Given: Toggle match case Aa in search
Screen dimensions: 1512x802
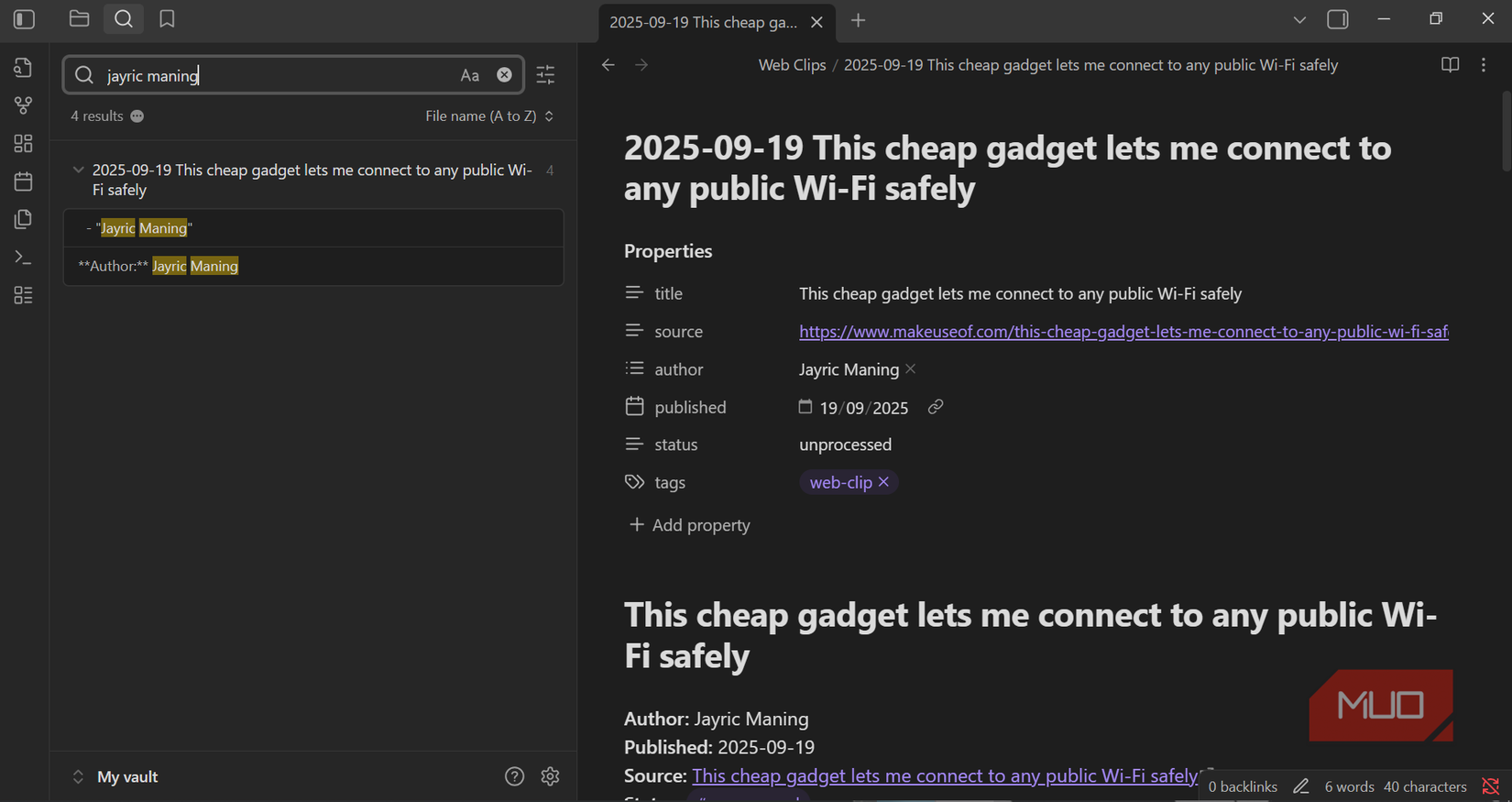Looking at the screenshot, I should [x=470, y=75].
